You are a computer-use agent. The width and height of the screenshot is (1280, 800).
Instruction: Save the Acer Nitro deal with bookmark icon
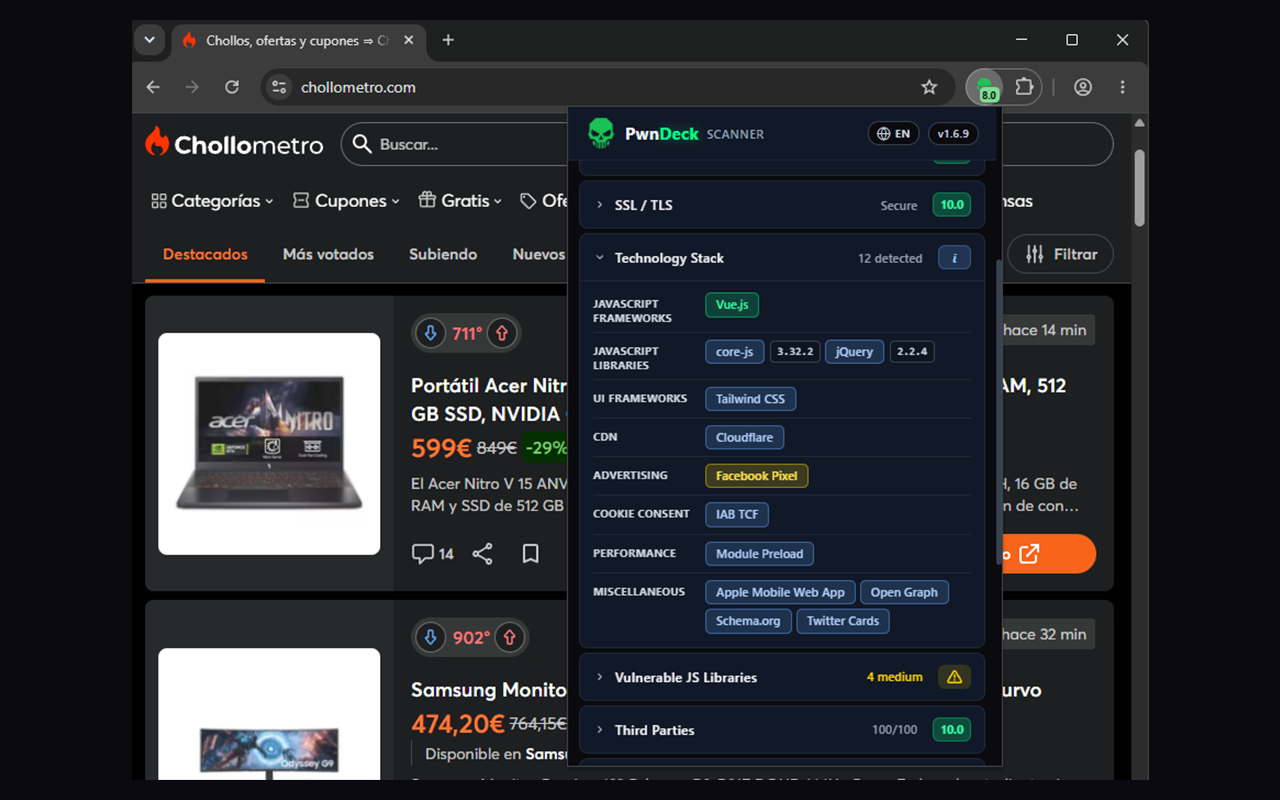pyautogui.click(x=531, y=553)
